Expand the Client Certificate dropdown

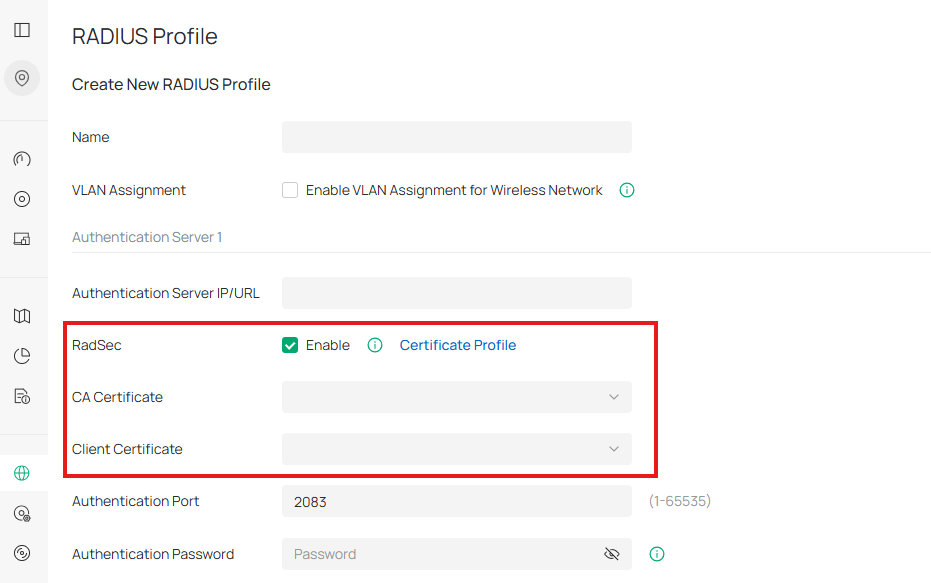(x=456, y=449)
